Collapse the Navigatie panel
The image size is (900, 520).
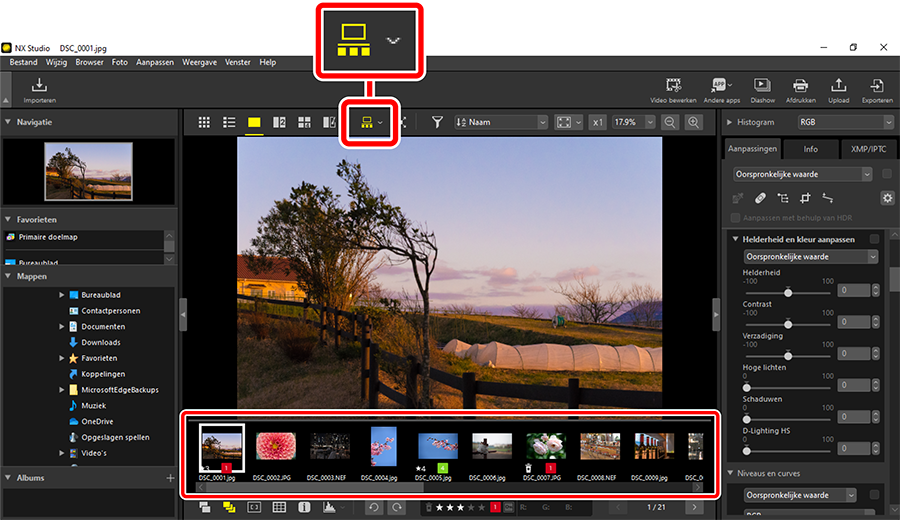(x=8, y=122)
